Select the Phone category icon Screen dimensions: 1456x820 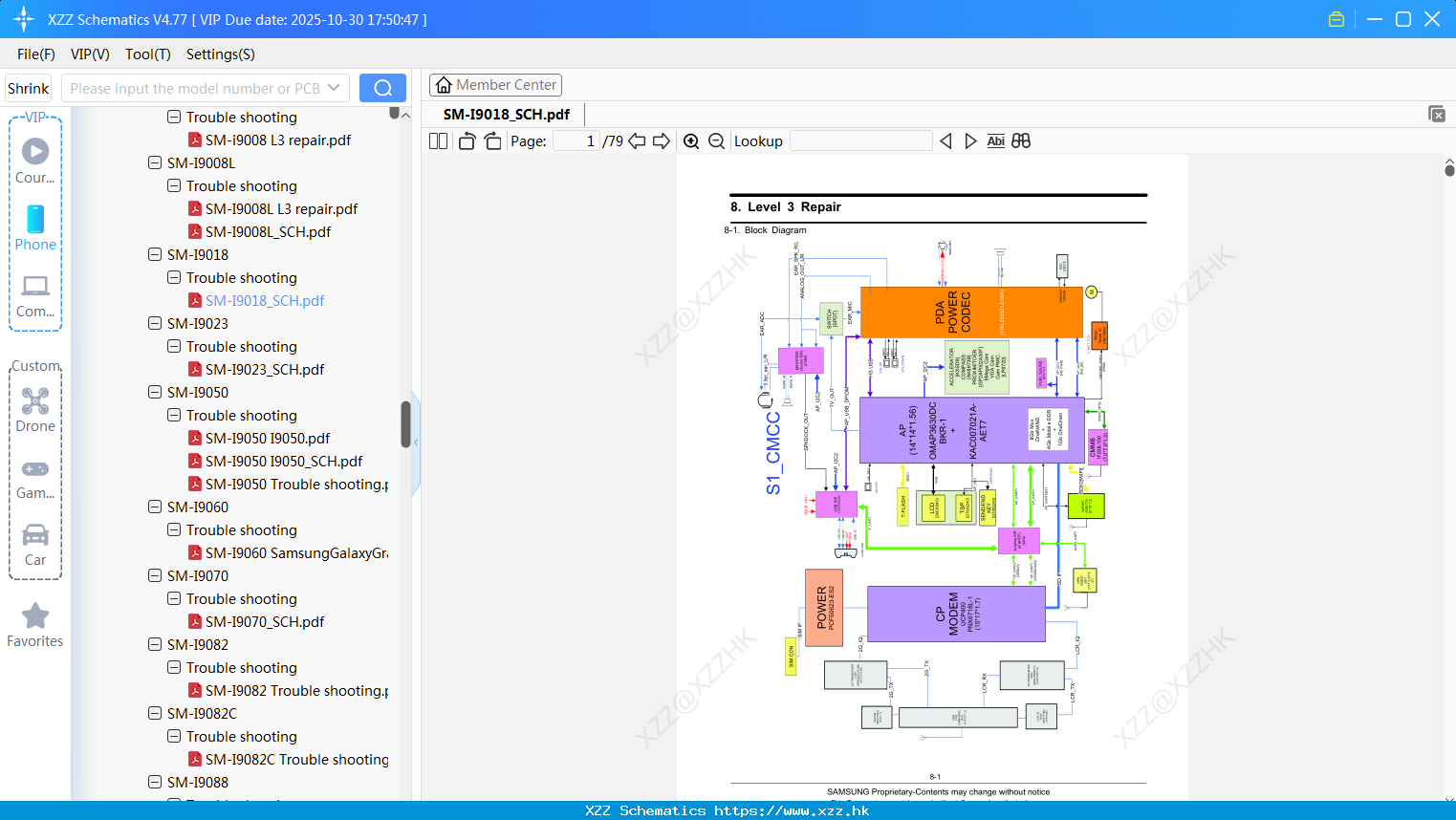pos(35,219)
